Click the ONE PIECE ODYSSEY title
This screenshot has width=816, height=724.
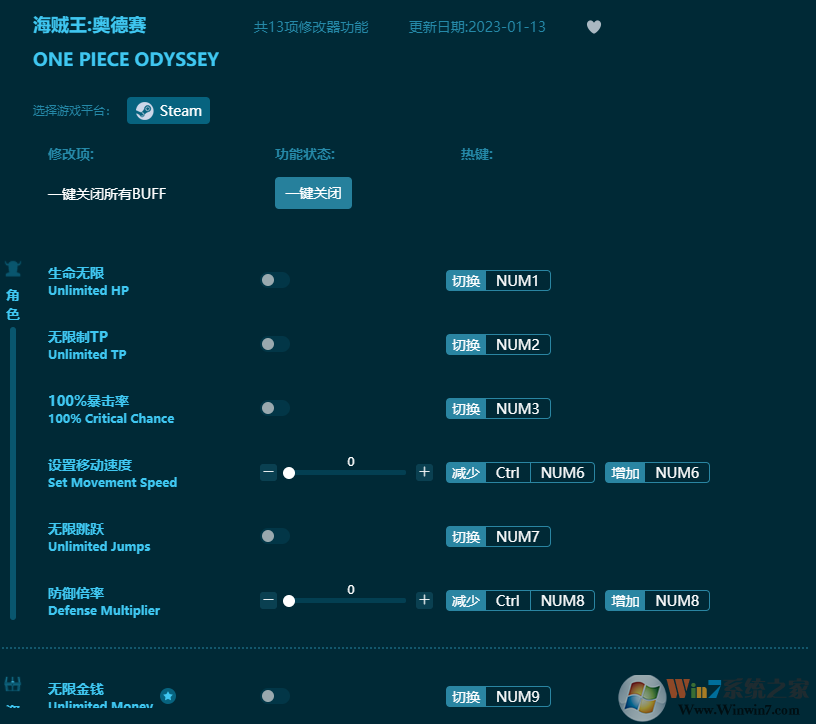coord(126,59)
